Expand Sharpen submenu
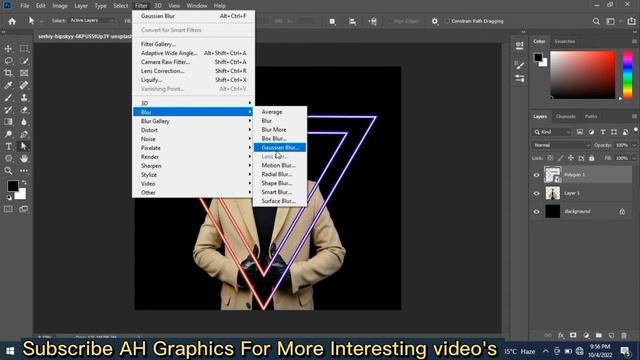This screenshot has width=640, height=360. [x=193, y=166]
